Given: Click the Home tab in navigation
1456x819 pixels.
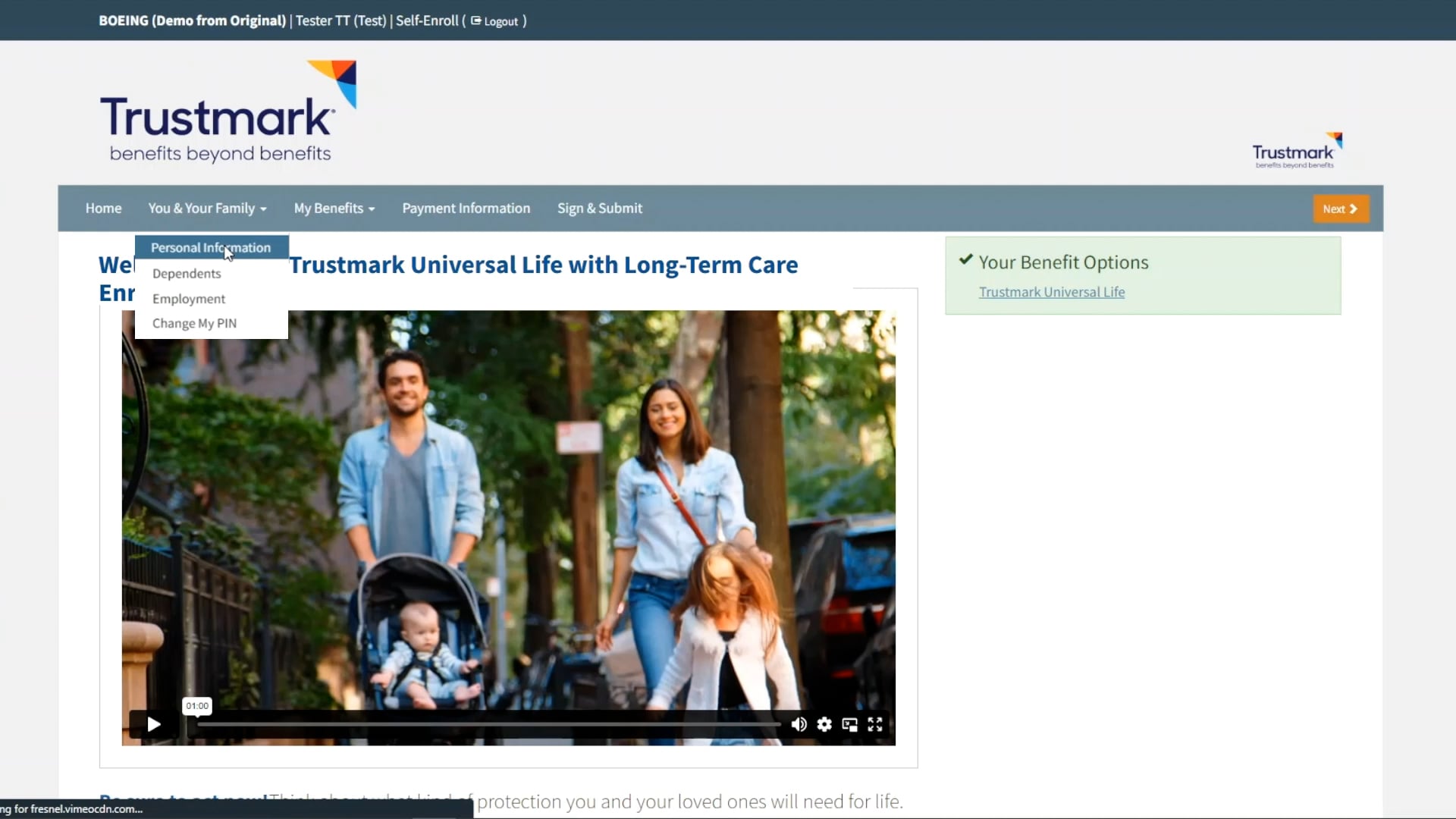Looking at the screenshot, I should tap(104, 208).
